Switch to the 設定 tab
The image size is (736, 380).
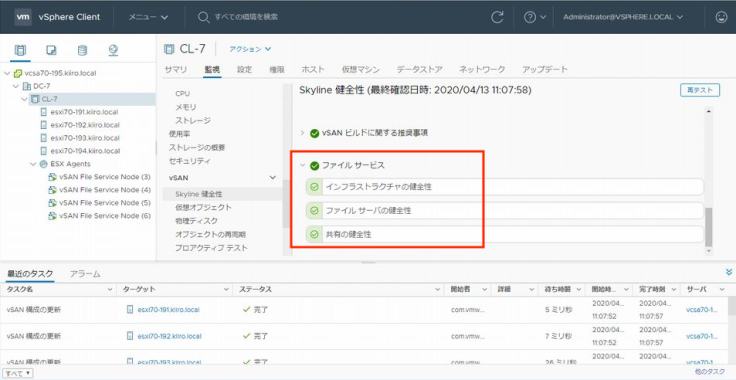click(245, 69)
